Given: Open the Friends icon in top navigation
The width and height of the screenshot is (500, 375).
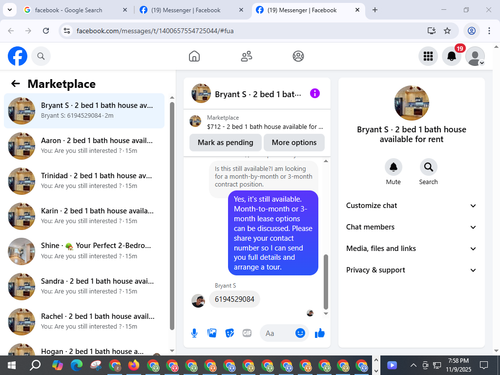Looking at the screenshot, I should 246,56.
